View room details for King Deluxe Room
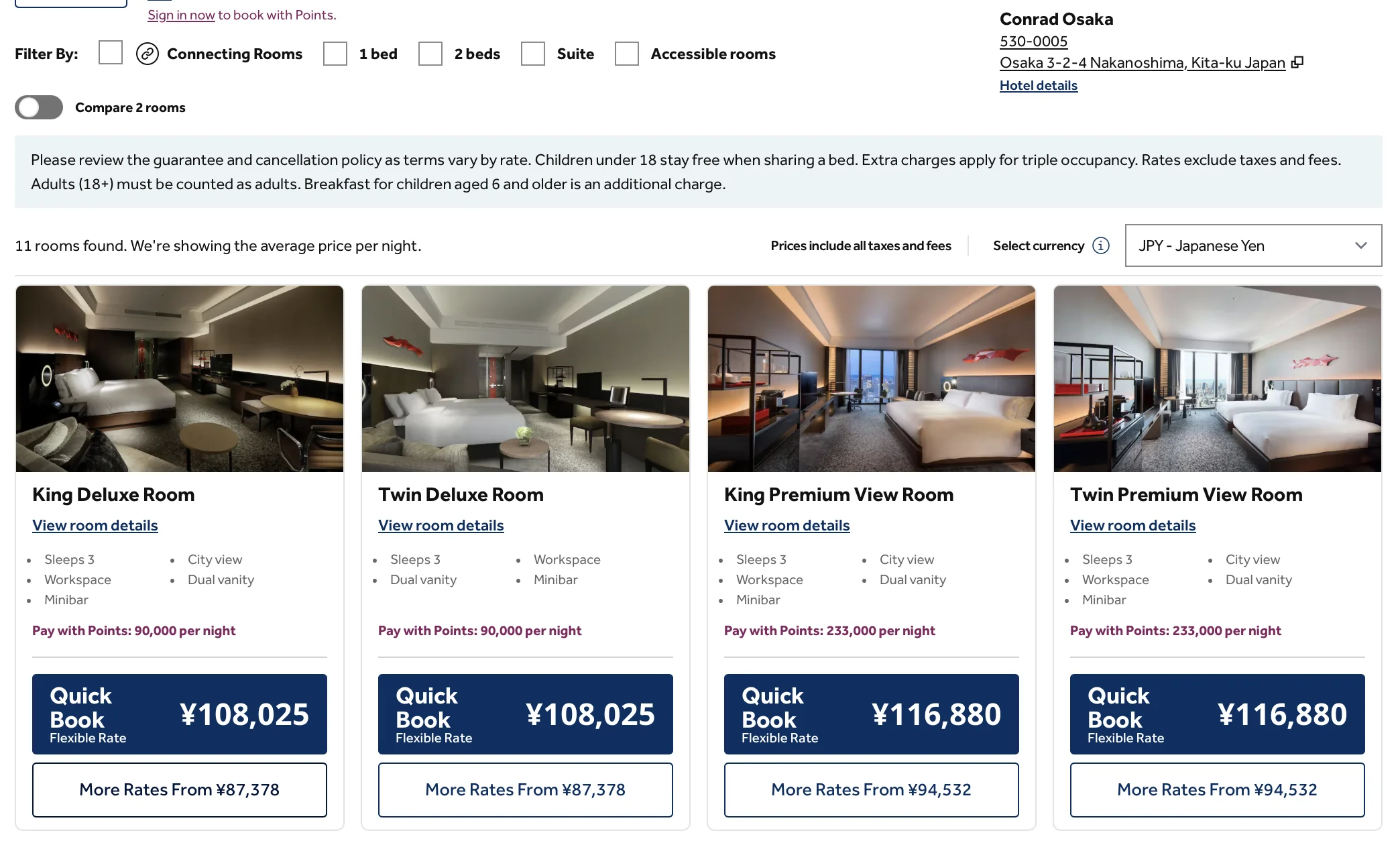 coord(95,525)
